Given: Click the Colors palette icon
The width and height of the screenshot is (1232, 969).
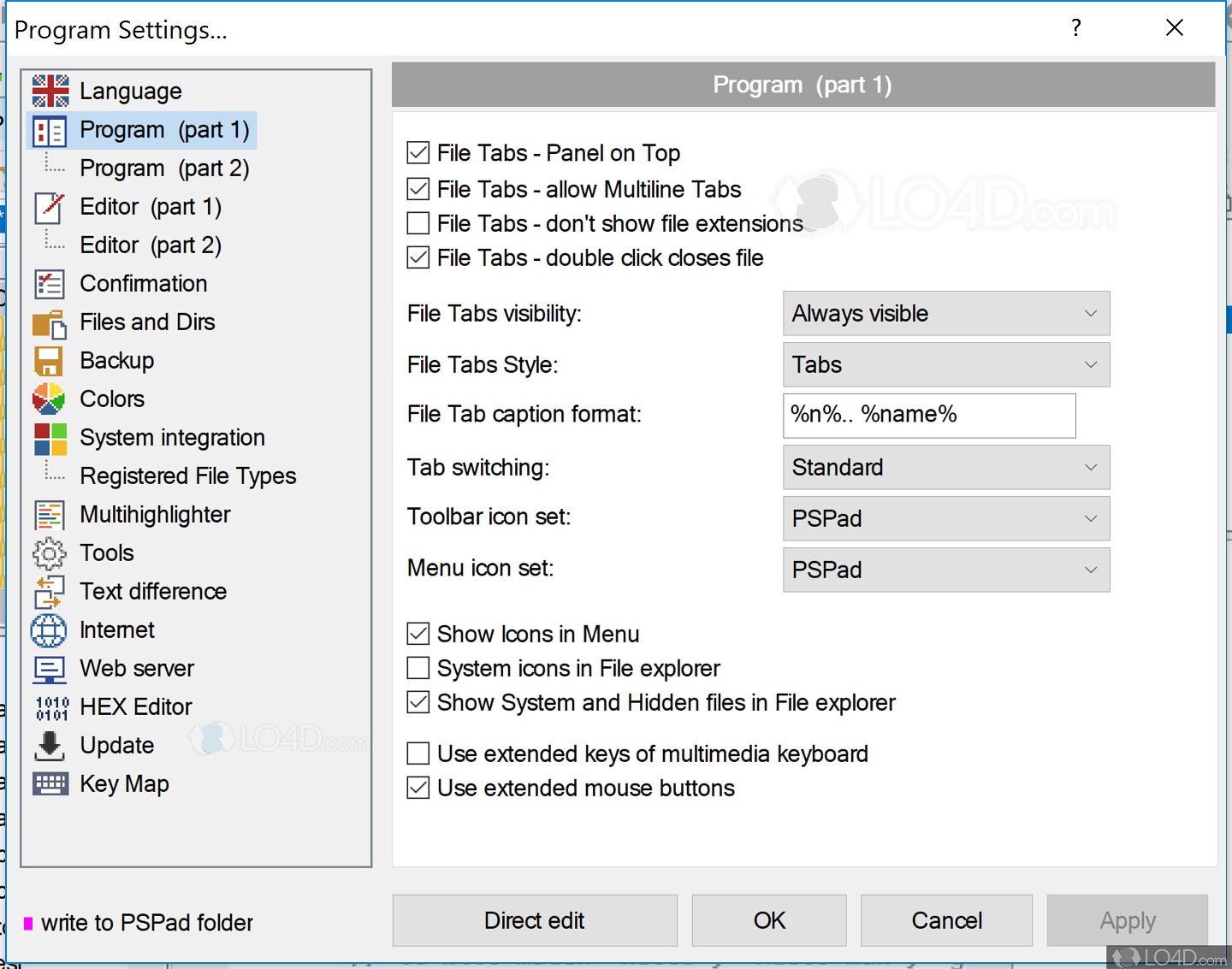Looking at the screenshot, I should (x=50, y=399).
